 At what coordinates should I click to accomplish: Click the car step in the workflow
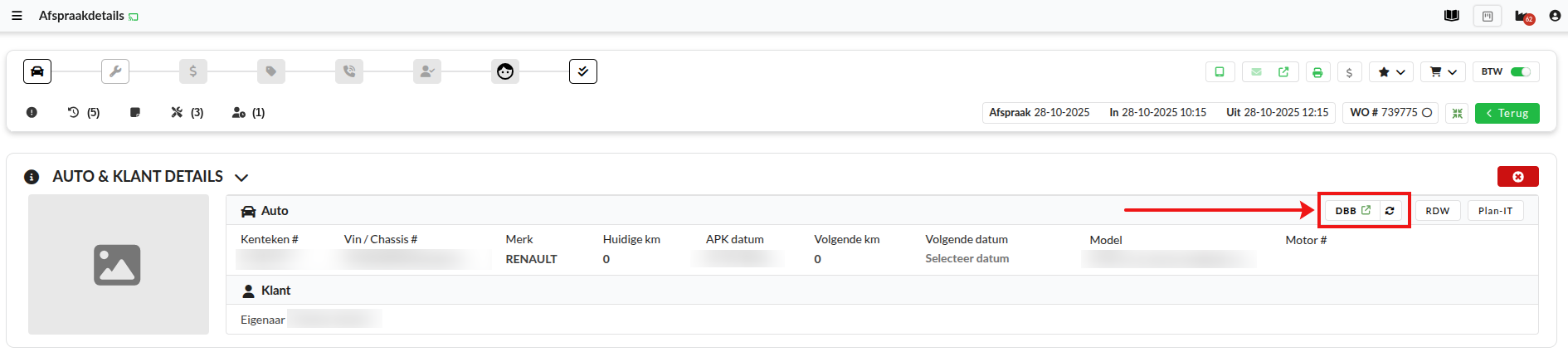pyautogui.click(x=37, y=71)
